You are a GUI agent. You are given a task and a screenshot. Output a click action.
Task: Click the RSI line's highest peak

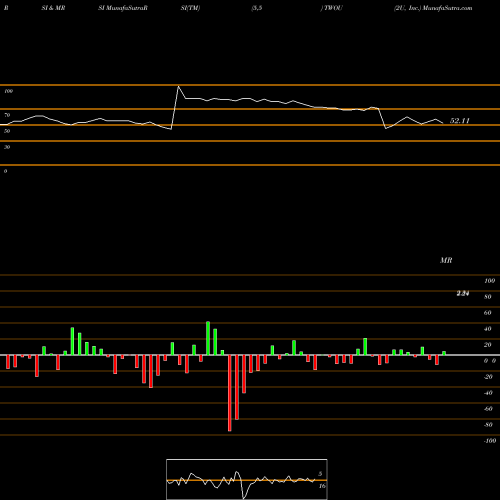(x=178, y=87)
